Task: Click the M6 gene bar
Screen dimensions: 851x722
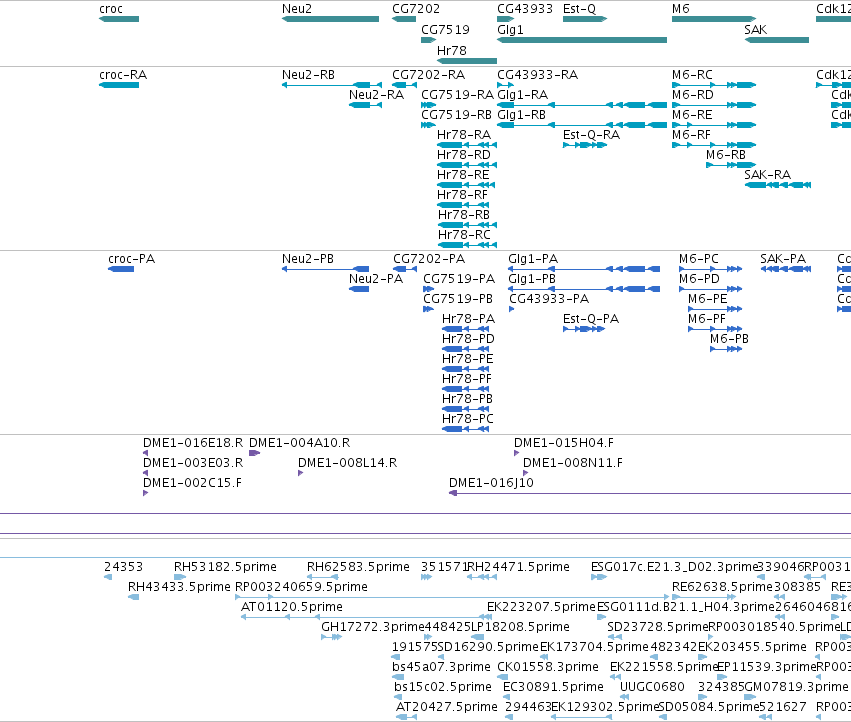Action: (714, 19)
